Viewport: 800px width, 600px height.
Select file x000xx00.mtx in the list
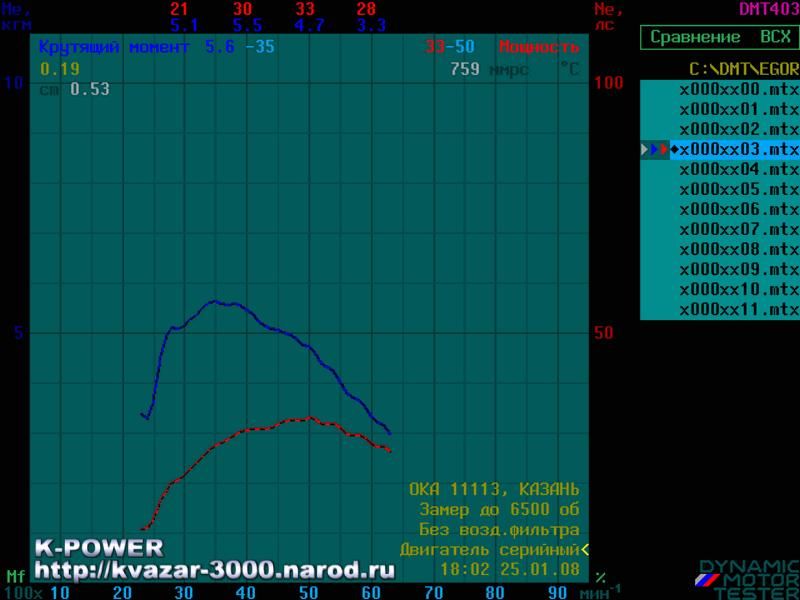click(x=738, y=89)
